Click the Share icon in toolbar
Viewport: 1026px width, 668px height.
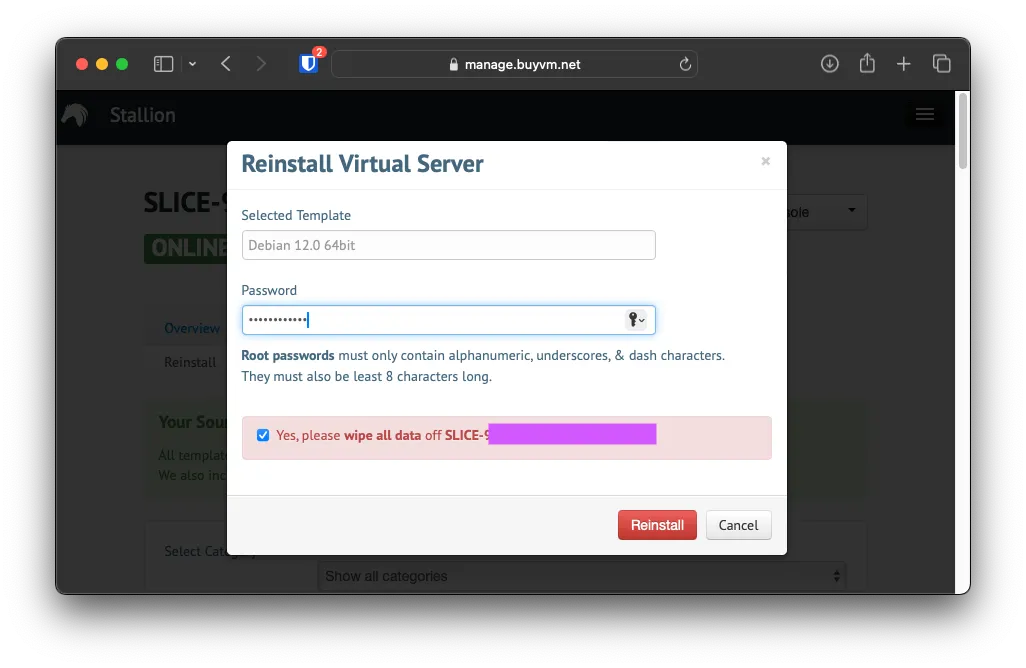(x=867, y=64)
